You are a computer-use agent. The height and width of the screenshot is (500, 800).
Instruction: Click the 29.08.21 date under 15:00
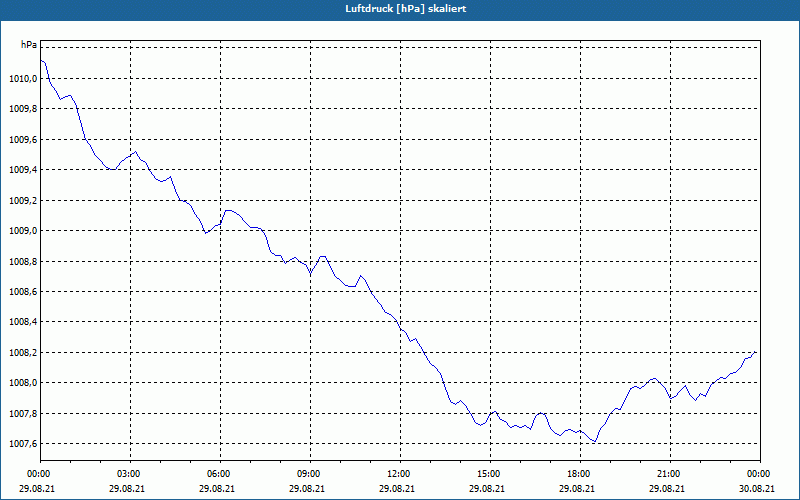click(487, 488)
